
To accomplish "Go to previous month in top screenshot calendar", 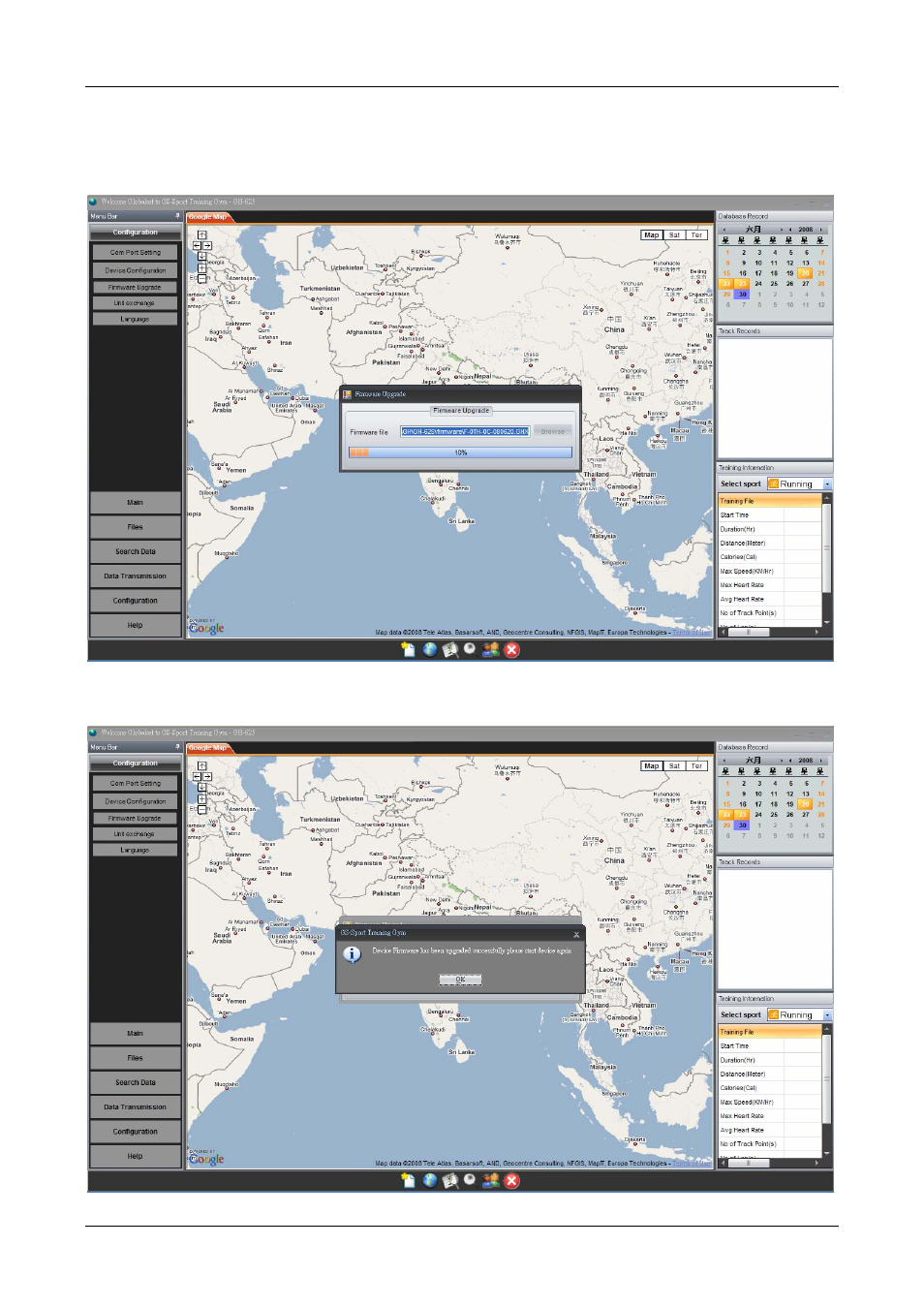I will click(724, 230).
